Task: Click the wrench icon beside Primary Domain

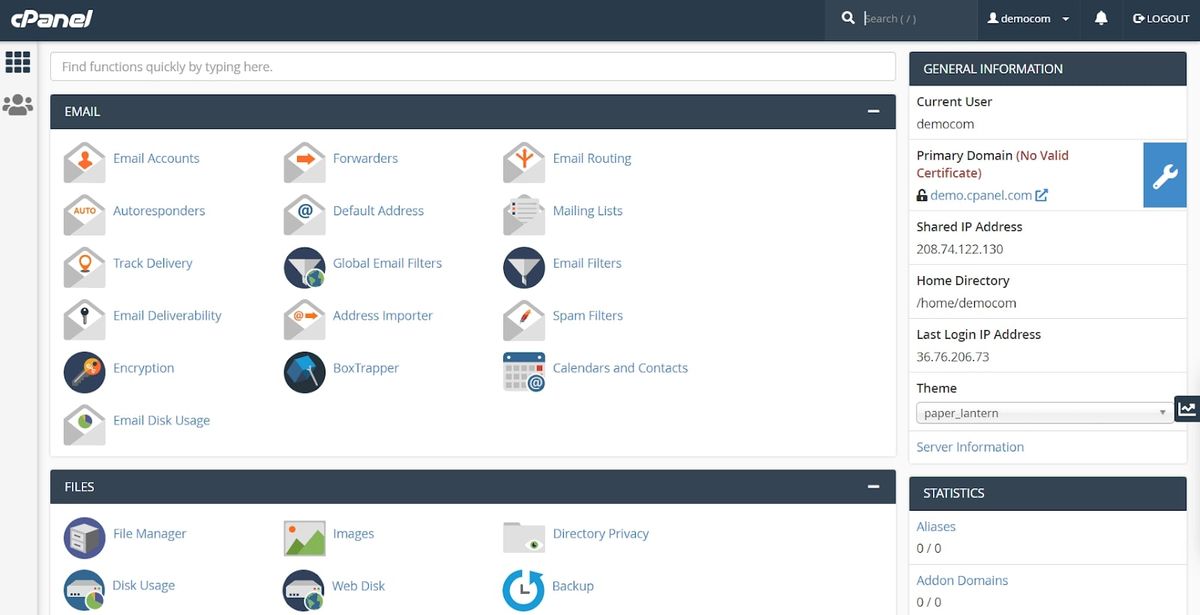Action: point(1164,175)
